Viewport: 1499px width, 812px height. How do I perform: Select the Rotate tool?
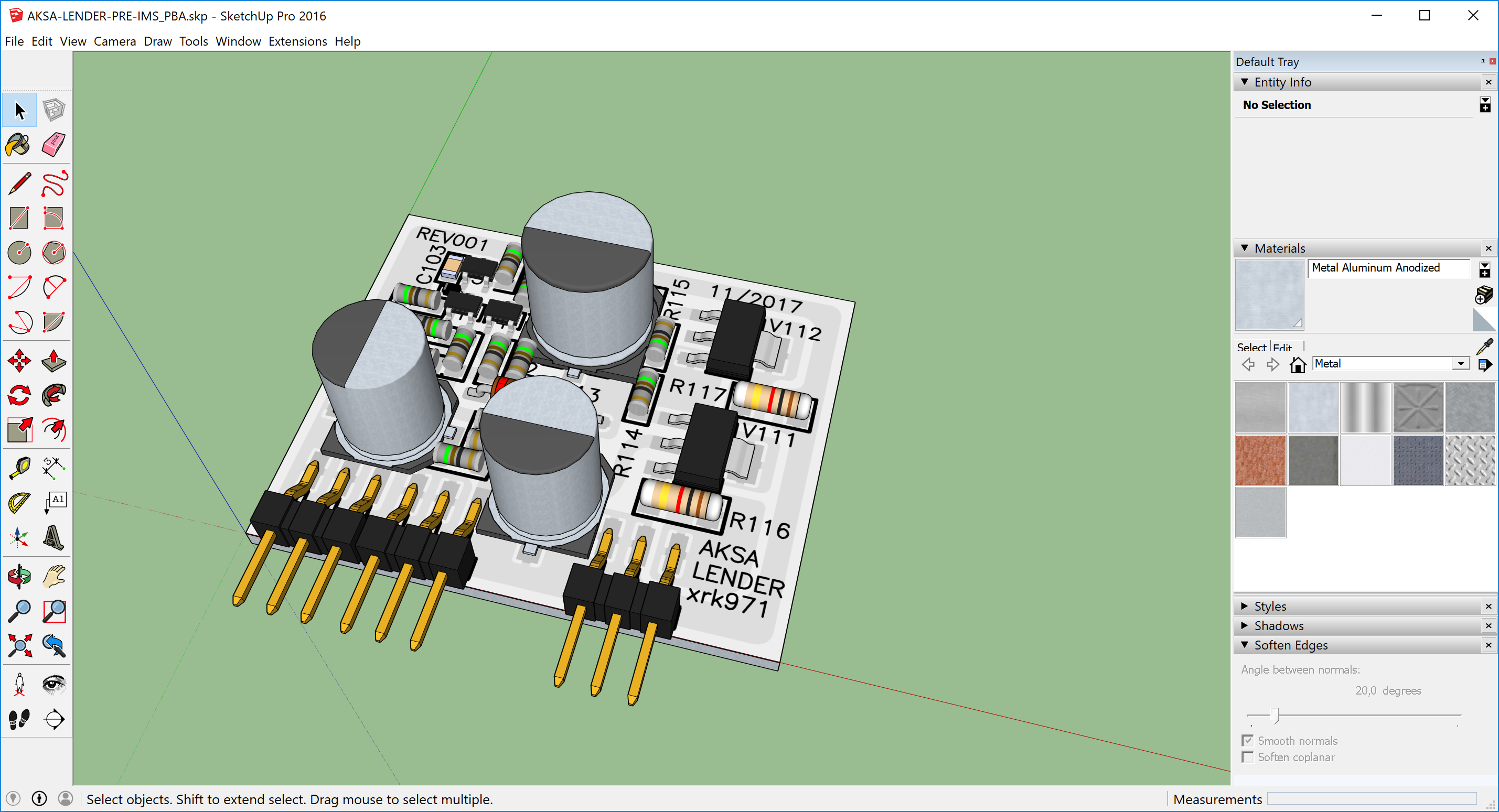pyautogui.click(x=19, y=396)
